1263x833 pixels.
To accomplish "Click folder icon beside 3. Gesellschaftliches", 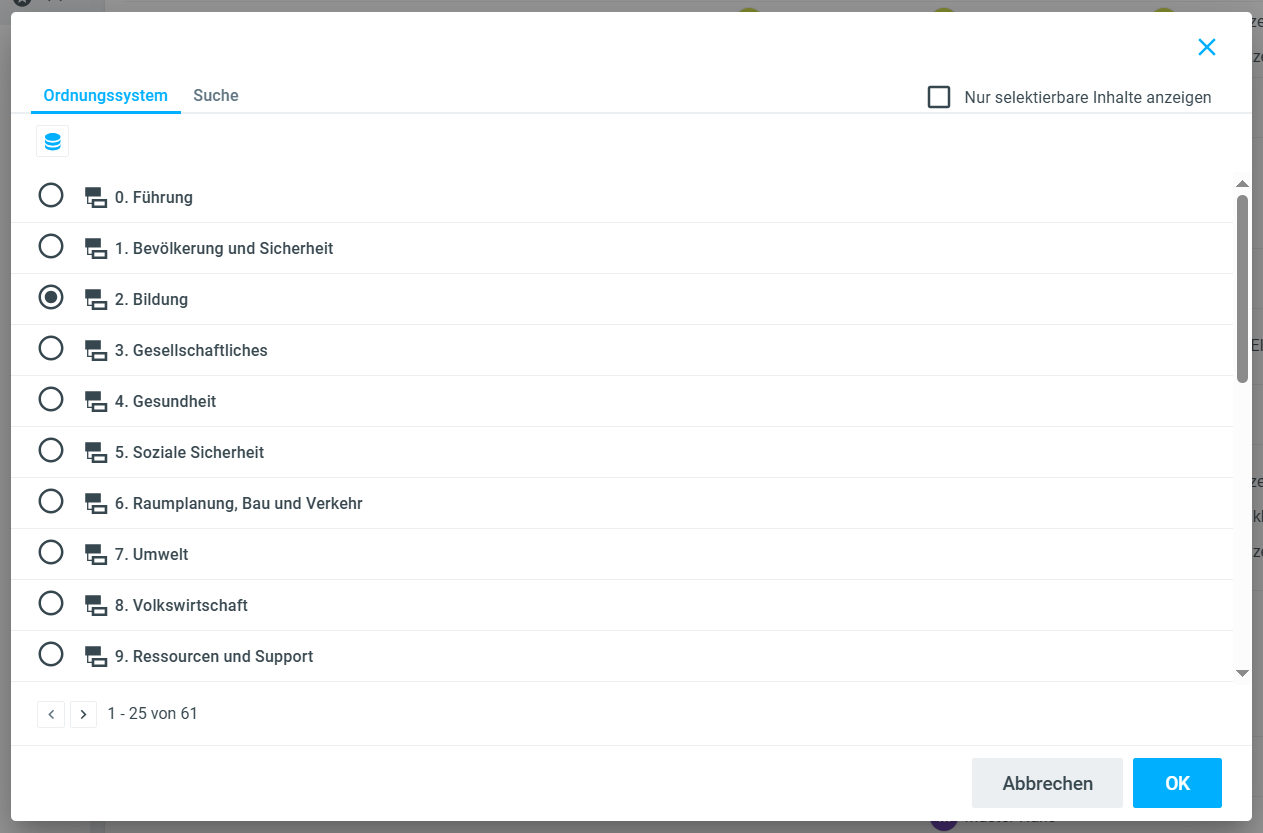I will point(96,350).
